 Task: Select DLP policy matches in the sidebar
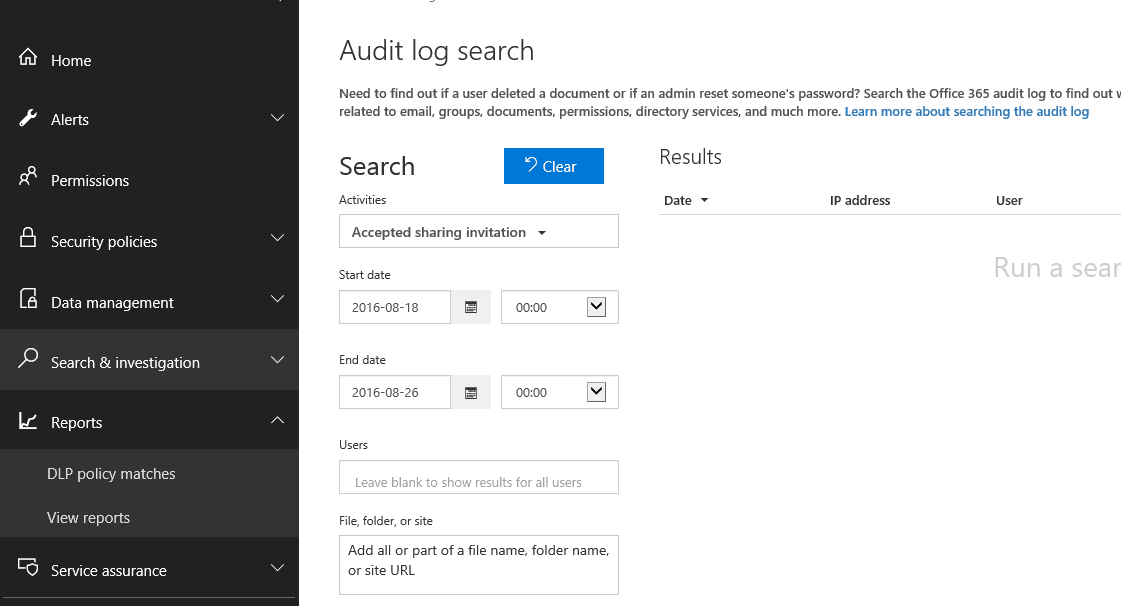pyautogui.click(x=111, y=473)
